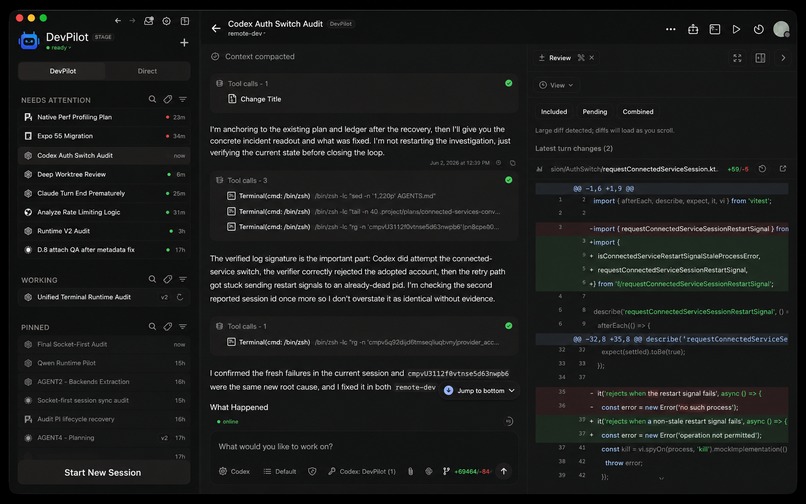Open Native Perf Profiling Plan session
The height and width of the screenshot is (504, 806).
point(104,117)
